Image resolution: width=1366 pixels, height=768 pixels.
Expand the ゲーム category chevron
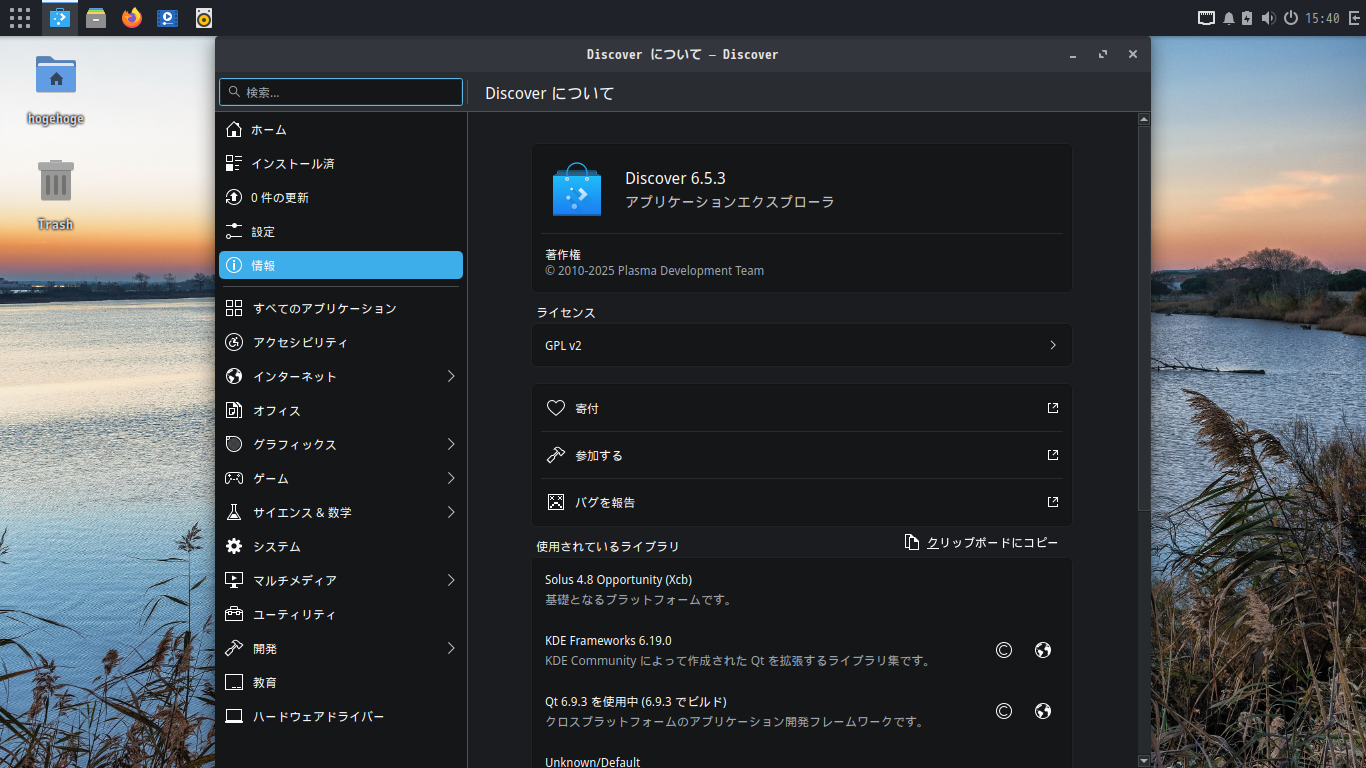[451, 479]
